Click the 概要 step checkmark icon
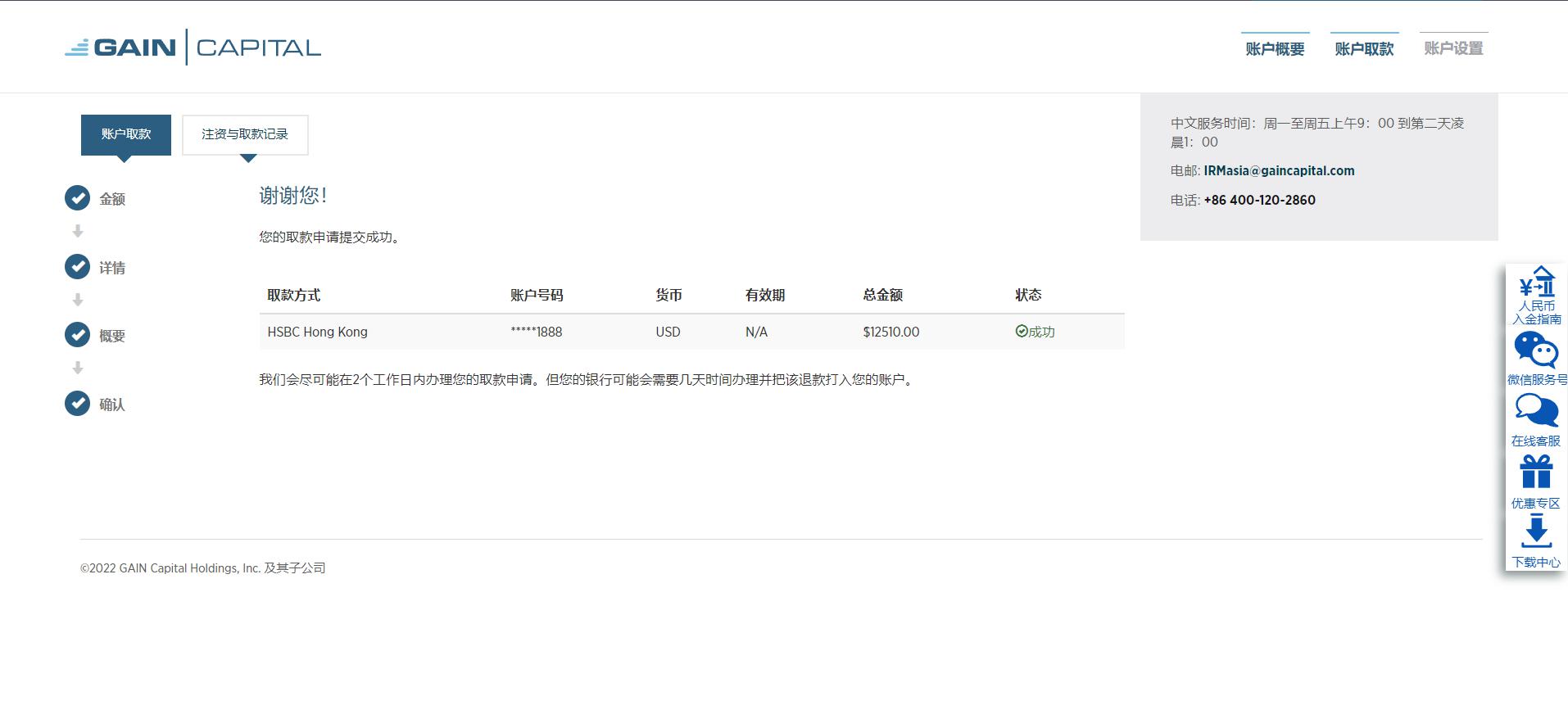 [x=78, y=335]
